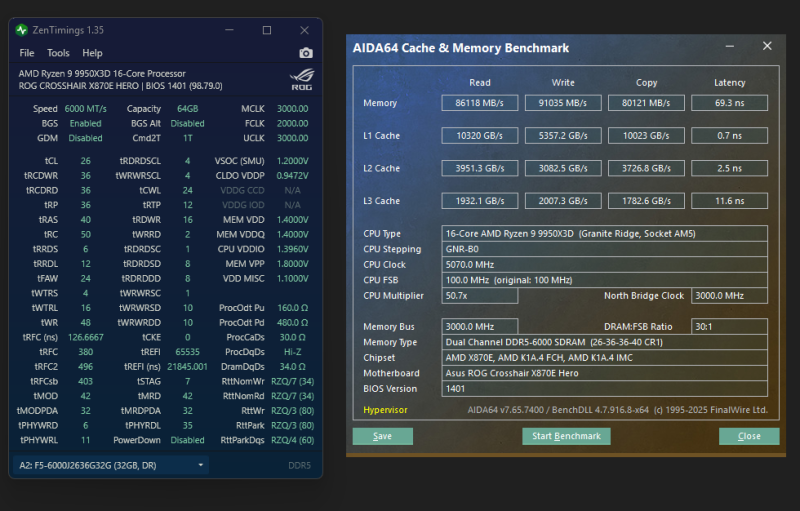Click MEM VDD value 1.4000V
This screenshot has width=800, height=511.
coord(292,220)
